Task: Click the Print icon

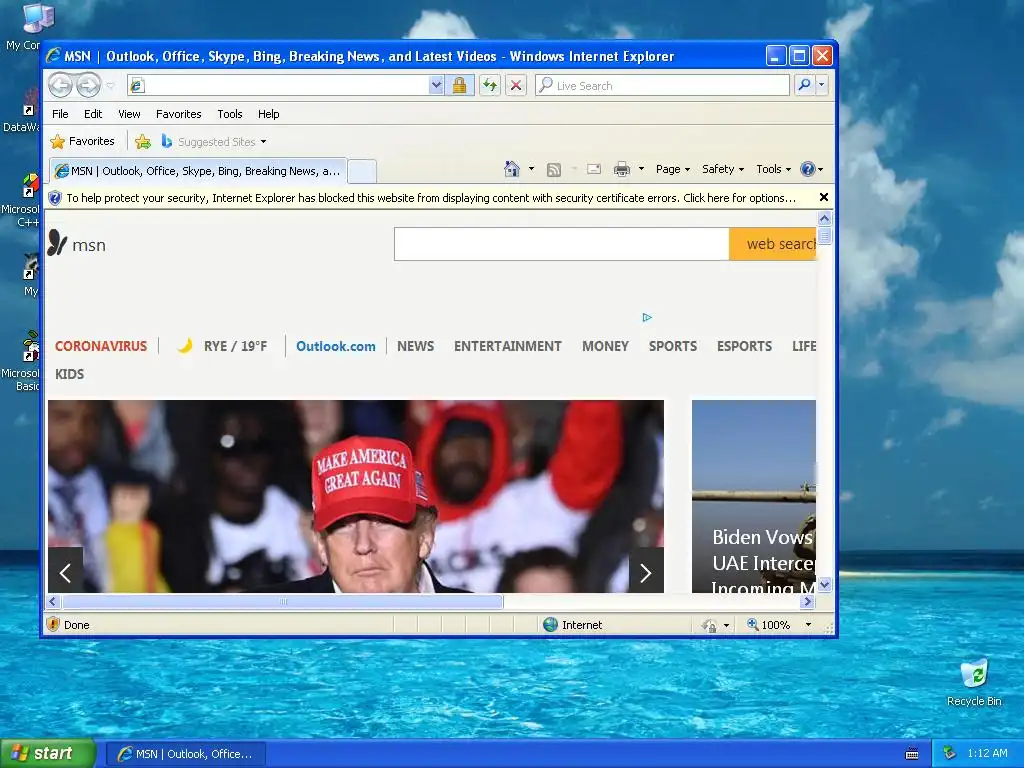Action: (622, 169)
